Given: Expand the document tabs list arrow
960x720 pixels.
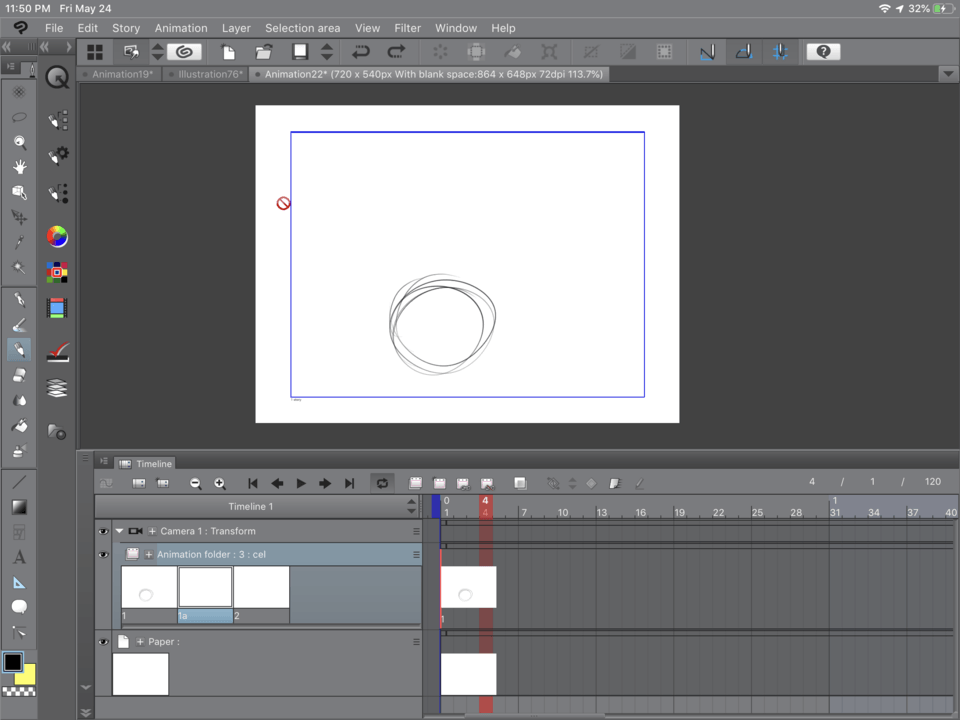Looking at the screenshot, I should pyautogui.click(x=947, y=74).
